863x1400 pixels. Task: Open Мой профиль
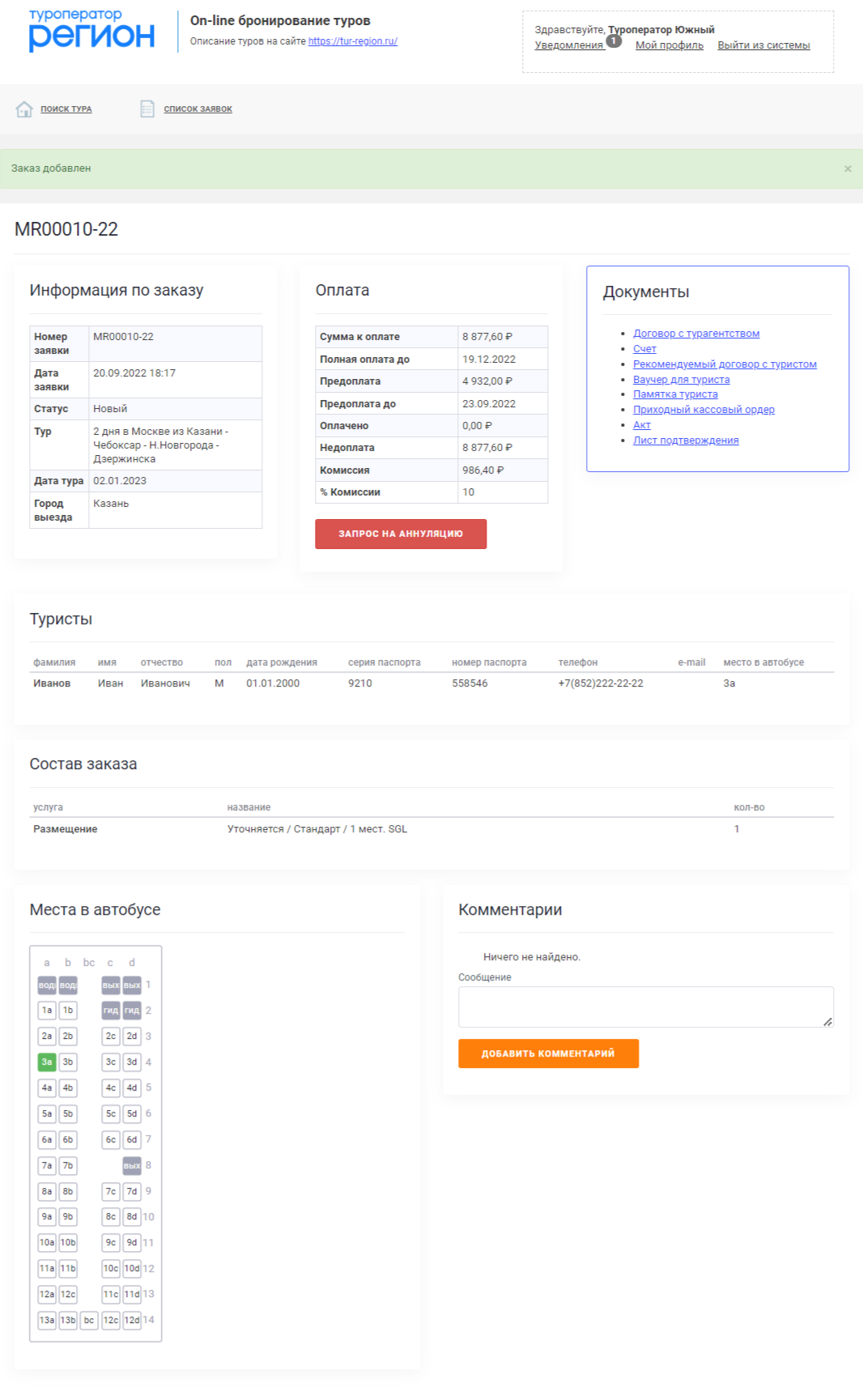669,45
